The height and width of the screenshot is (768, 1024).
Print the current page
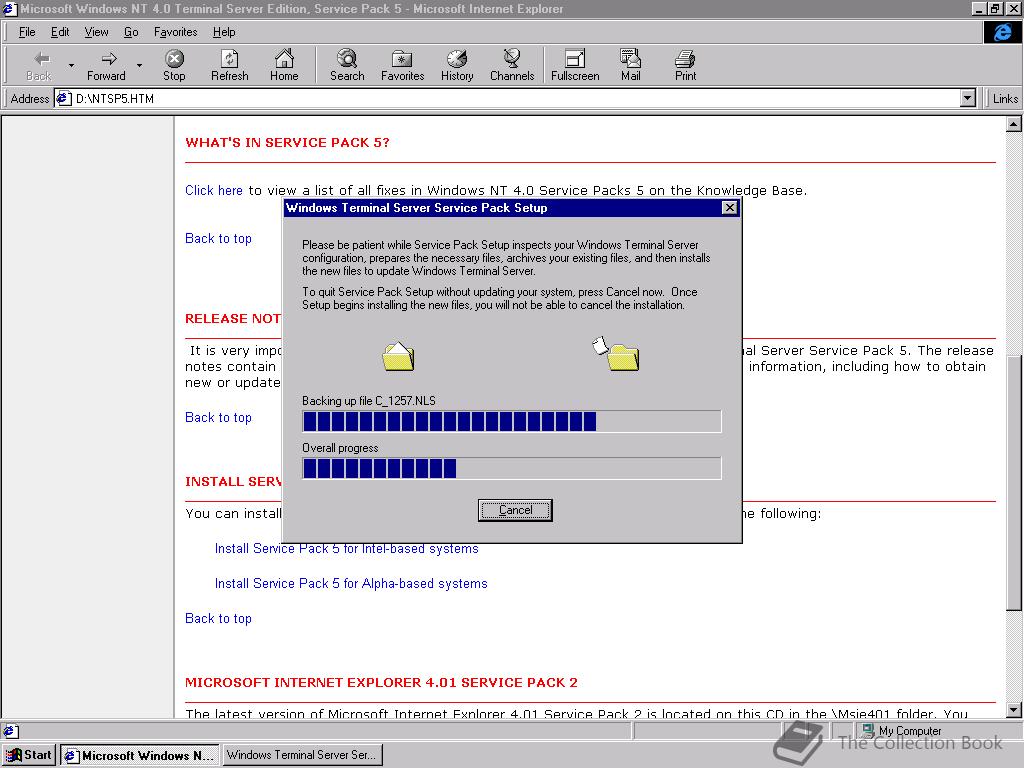[x=685, y=63]
